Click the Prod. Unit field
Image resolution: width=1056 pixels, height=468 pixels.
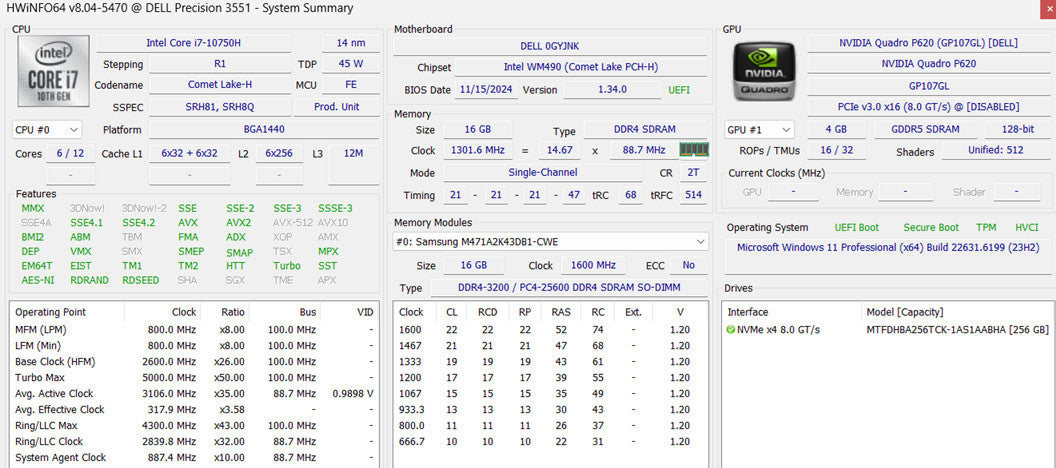pyautogui.click(x=337, y=106)
